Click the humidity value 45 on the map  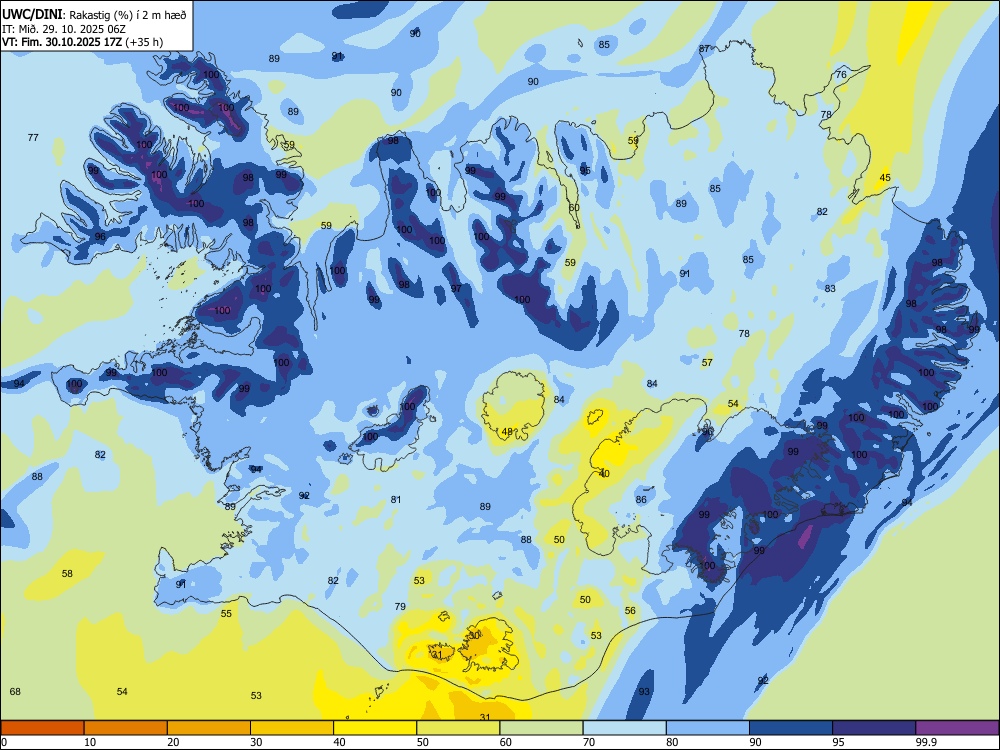(885, 177)
